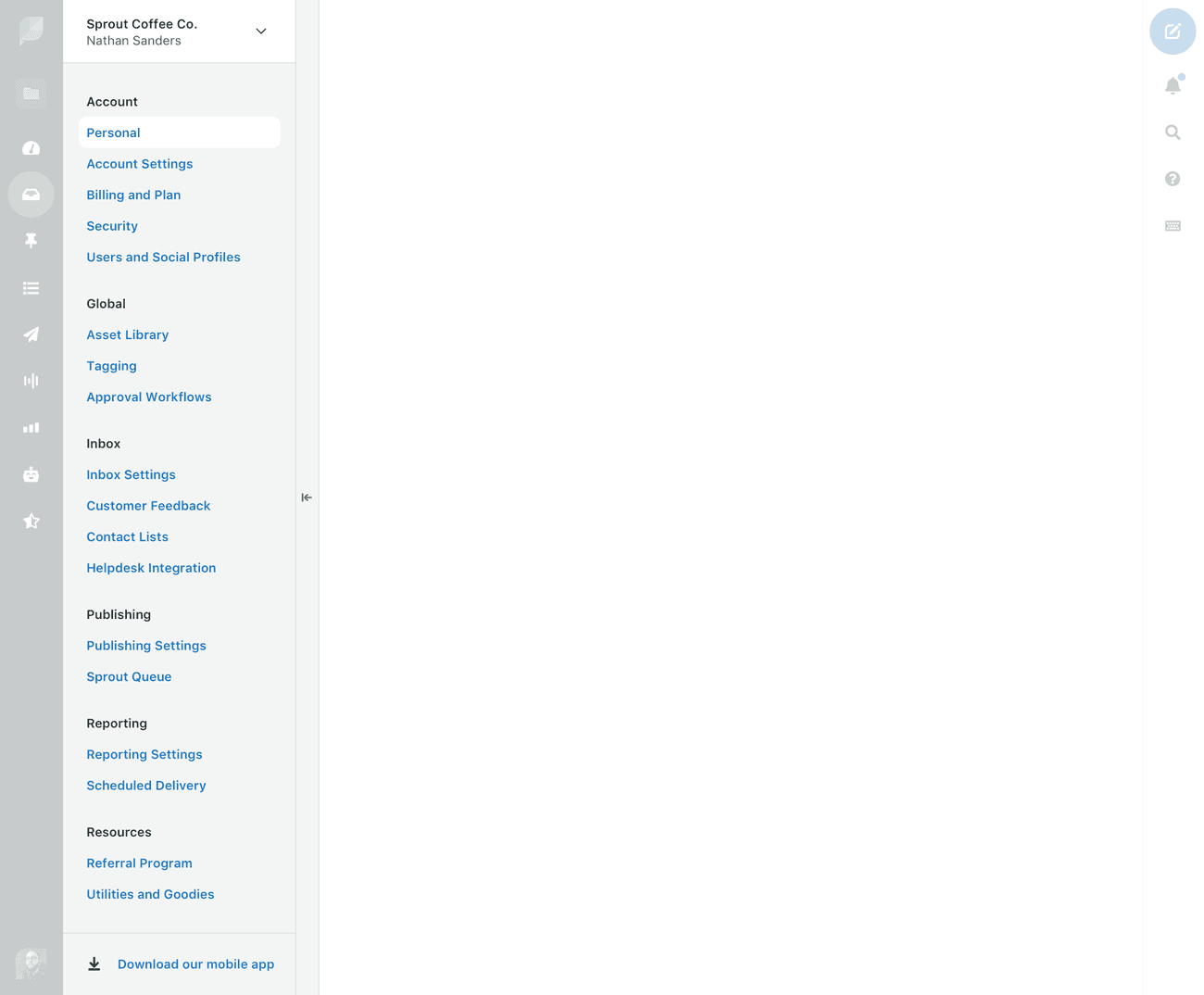Click the search magnifier icon
The height and width of the screenshot is (995, 1204).
coord(1173,132)
